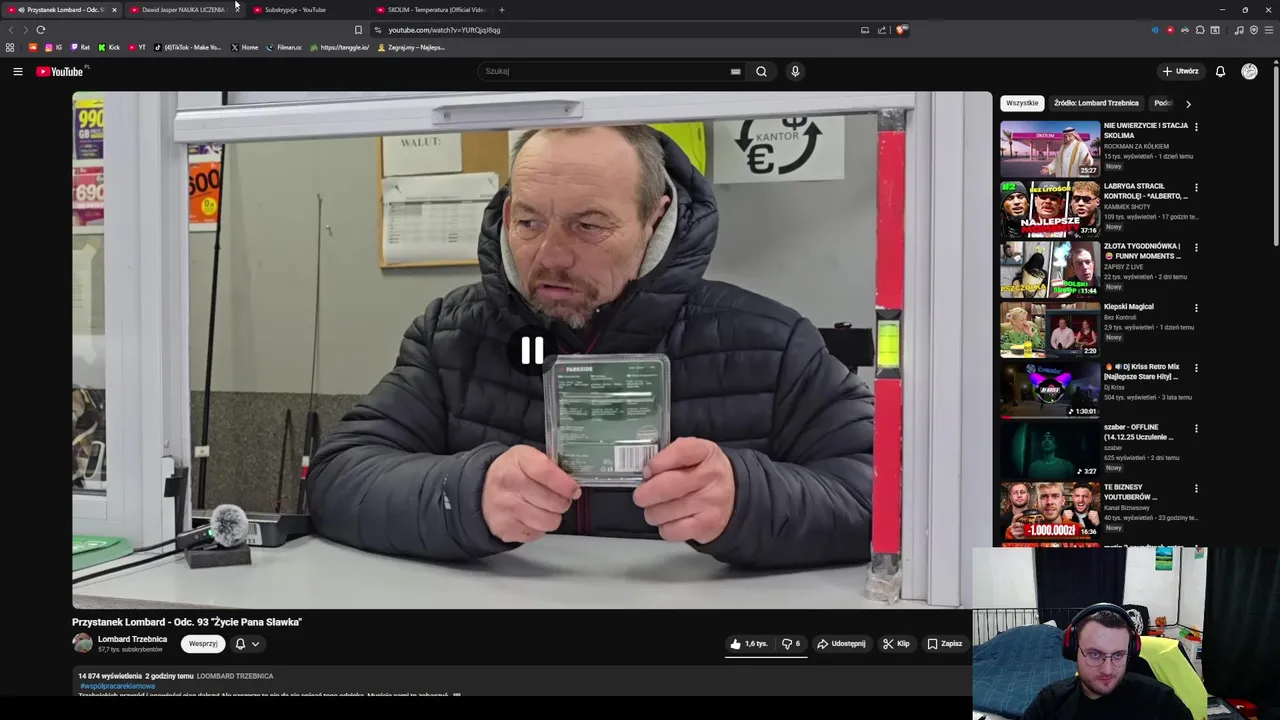
Task: Open options menu for szaber - OFFLINE video
Action: tap(1196, 428)
